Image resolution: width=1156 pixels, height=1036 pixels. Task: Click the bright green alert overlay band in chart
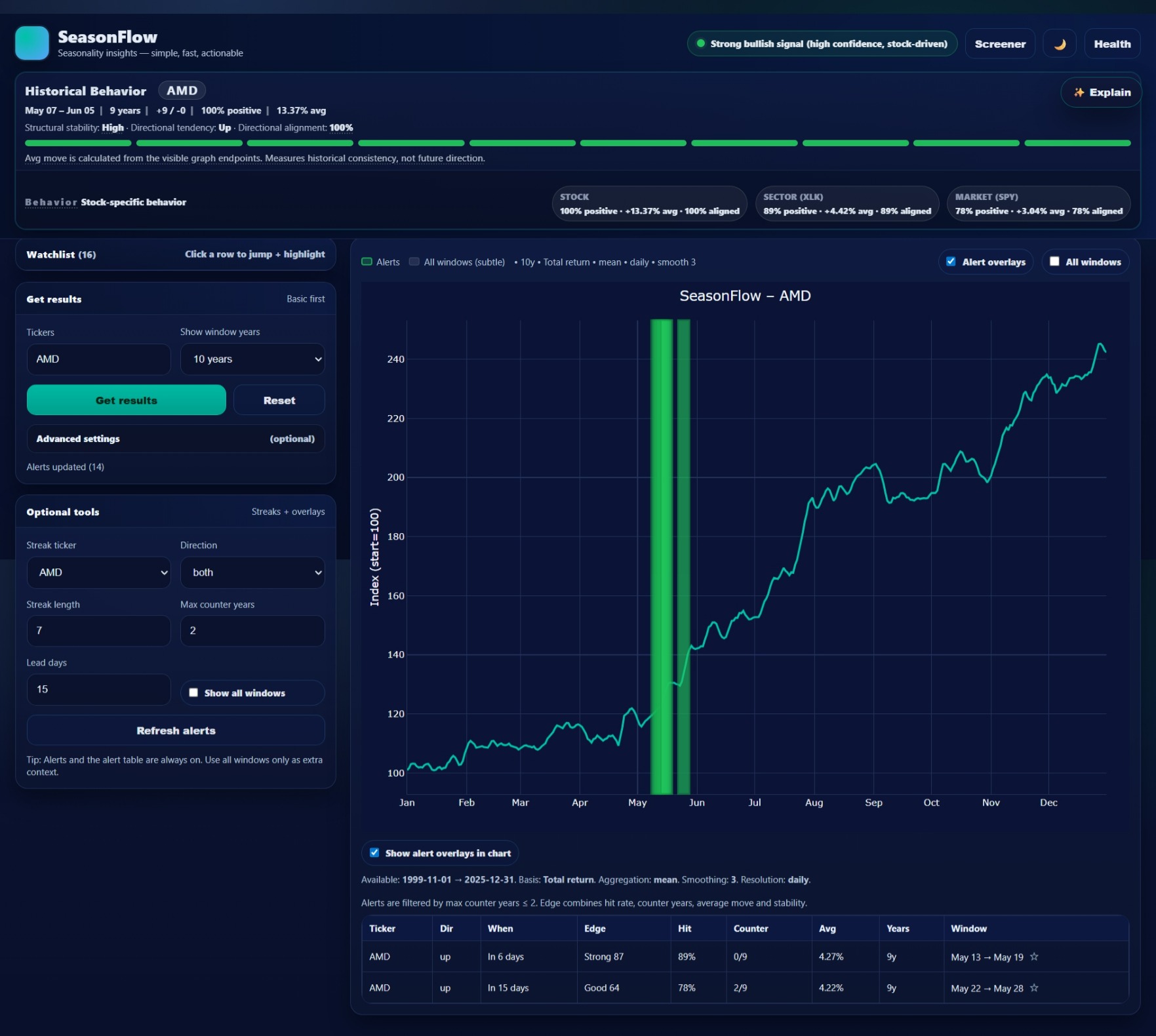point(662,557)
